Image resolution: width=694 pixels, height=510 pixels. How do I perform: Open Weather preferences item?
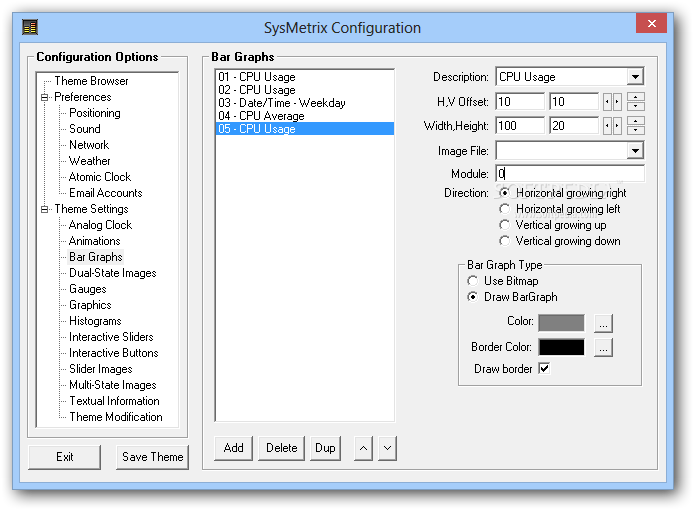point(89,161)
